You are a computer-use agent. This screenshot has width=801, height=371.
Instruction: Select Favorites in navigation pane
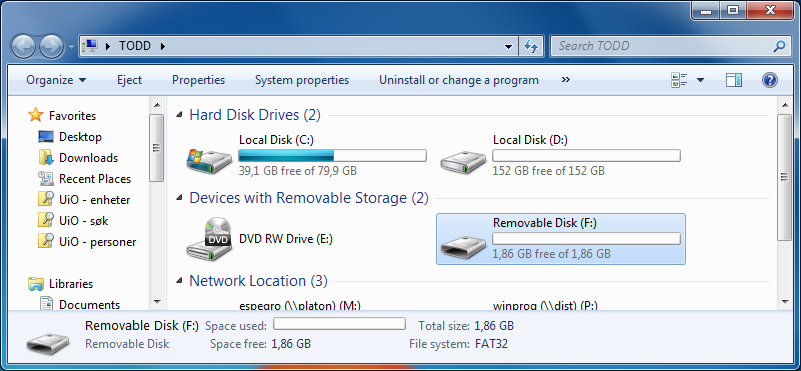tap(72, 116)
